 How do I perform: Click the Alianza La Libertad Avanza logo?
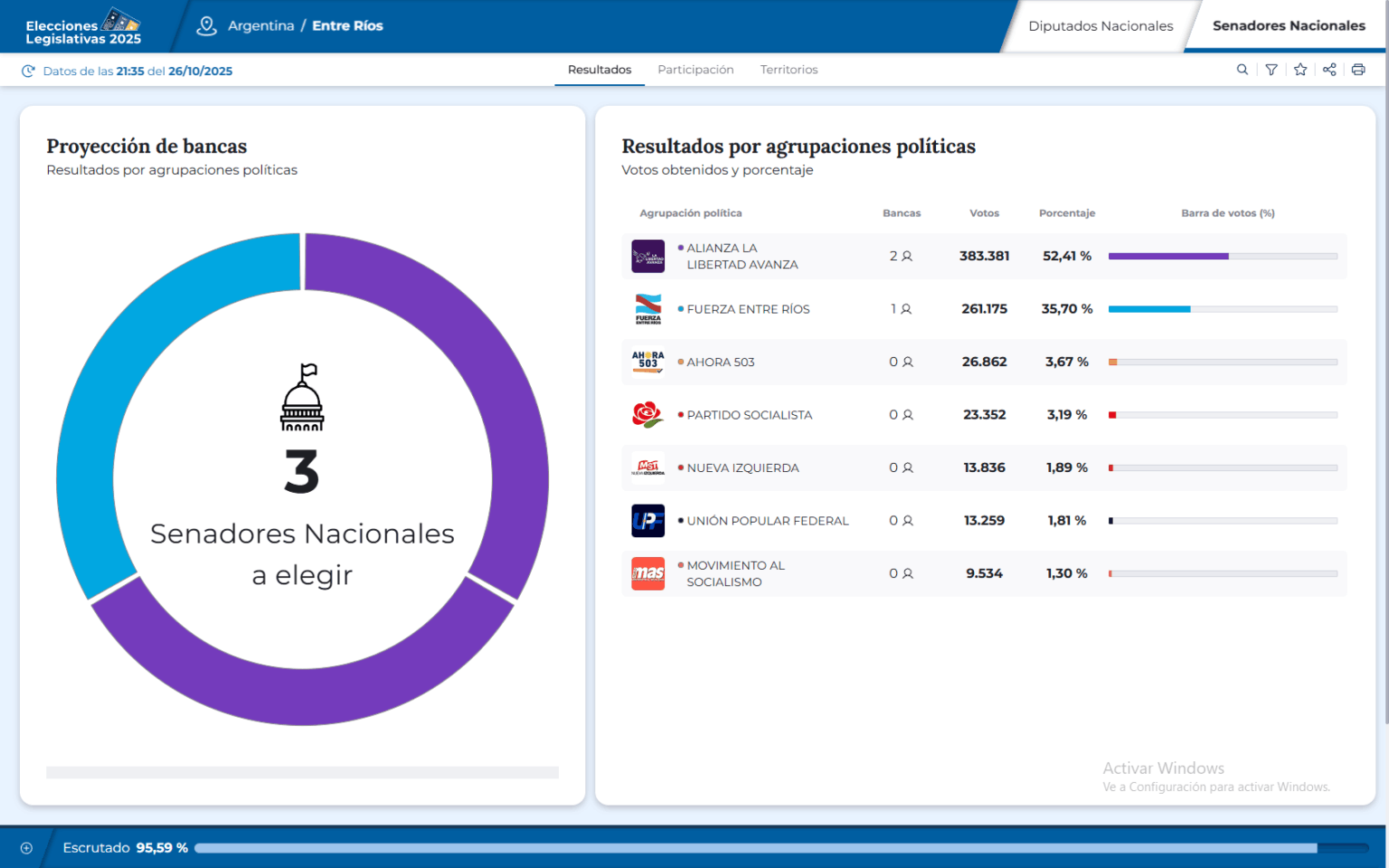pos(647,257)
